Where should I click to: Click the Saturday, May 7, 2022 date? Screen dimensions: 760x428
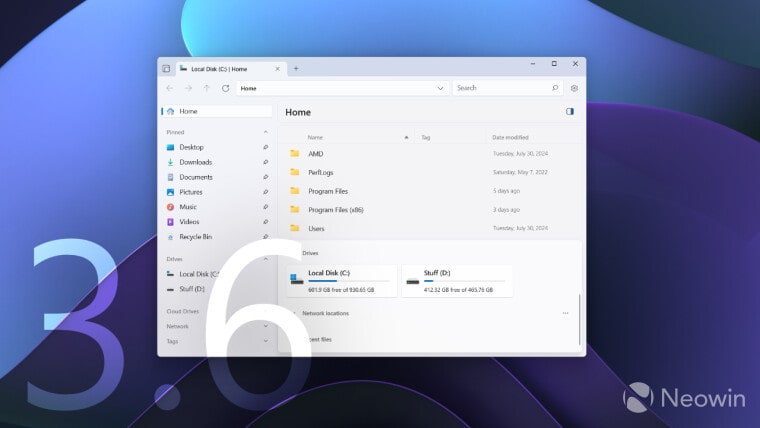(x=520, y=172)
